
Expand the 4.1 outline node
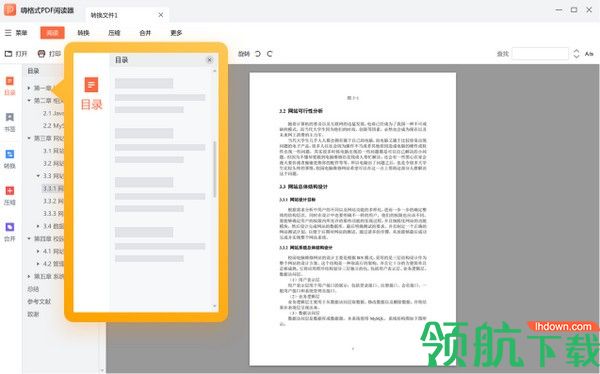click(x=38, y=251)
